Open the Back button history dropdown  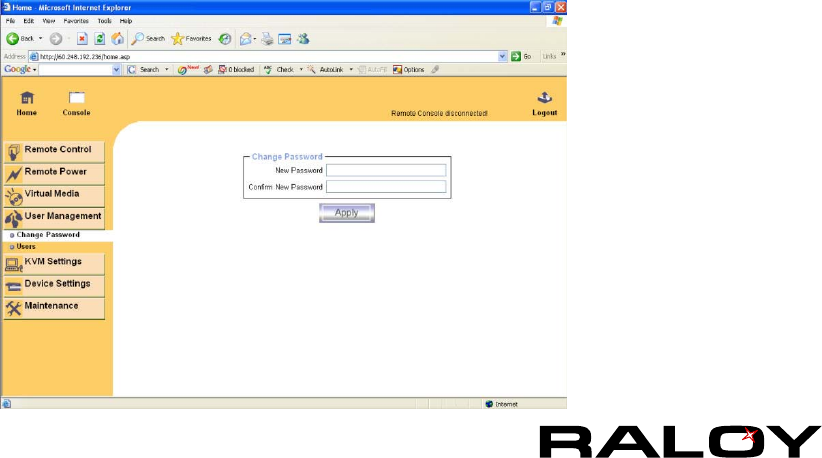click(40, 38)
